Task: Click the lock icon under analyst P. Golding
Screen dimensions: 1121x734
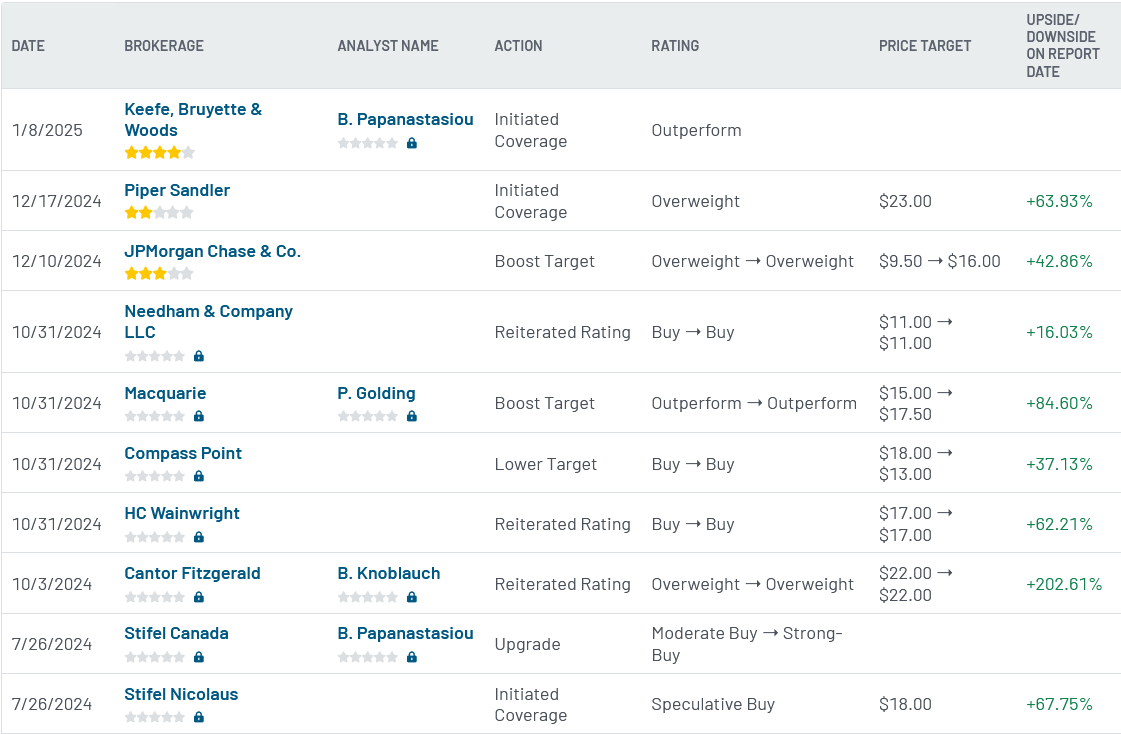Action: (412, 416)
